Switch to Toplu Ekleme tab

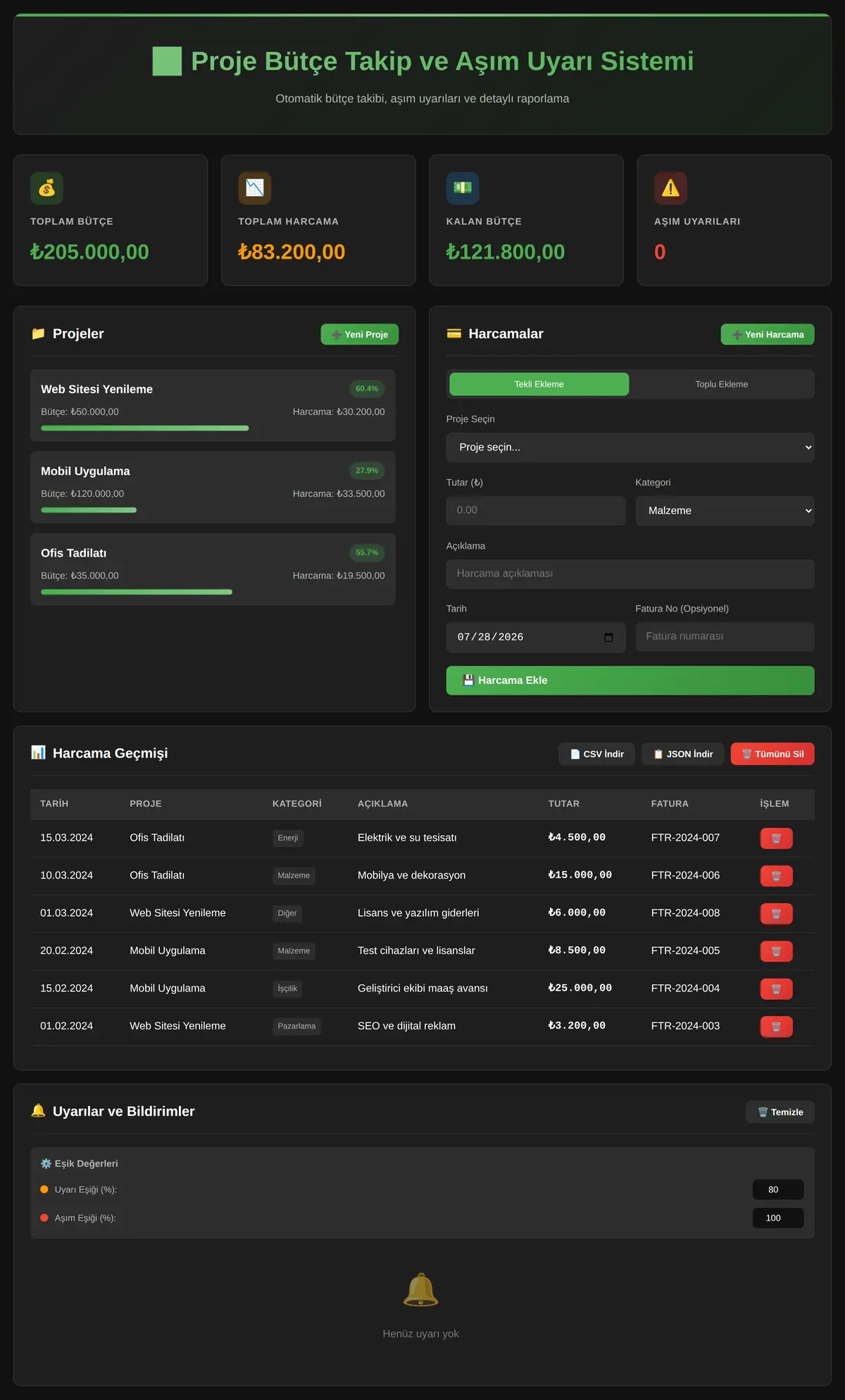point(721,384)
